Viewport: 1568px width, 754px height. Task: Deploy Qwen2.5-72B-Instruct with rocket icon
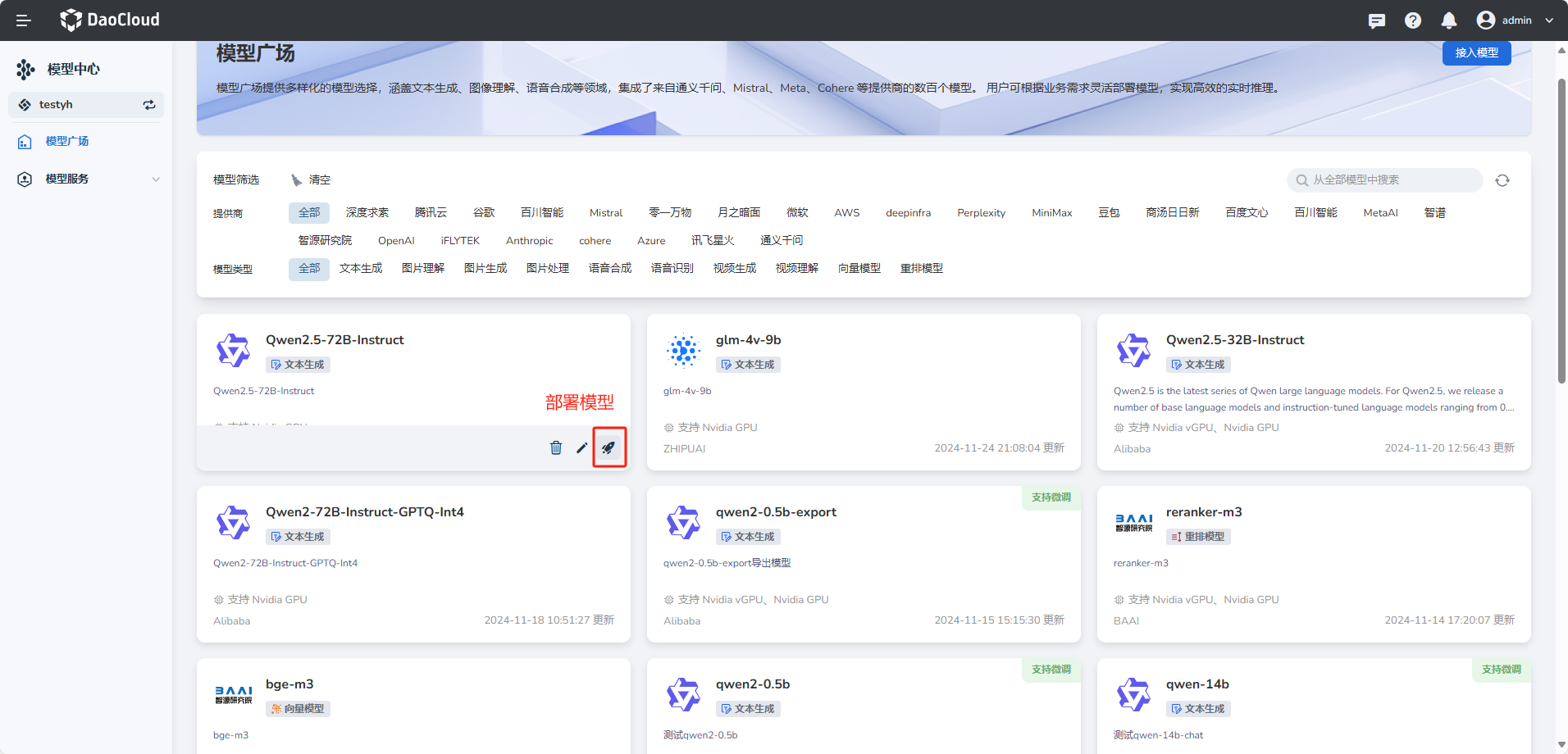[609, 447]
